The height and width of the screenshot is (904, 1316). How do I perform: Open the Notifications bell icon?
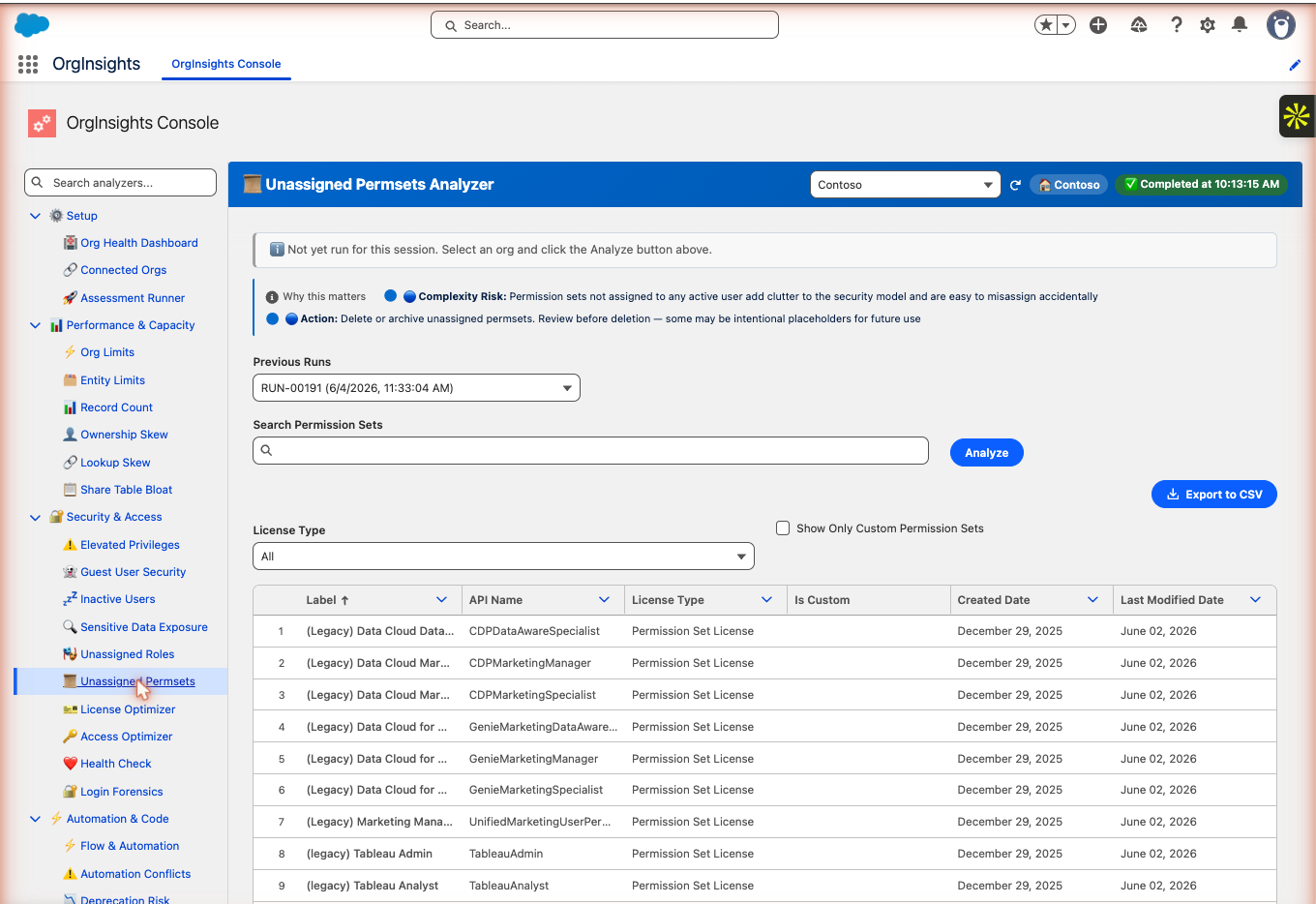pos(1240,25)
